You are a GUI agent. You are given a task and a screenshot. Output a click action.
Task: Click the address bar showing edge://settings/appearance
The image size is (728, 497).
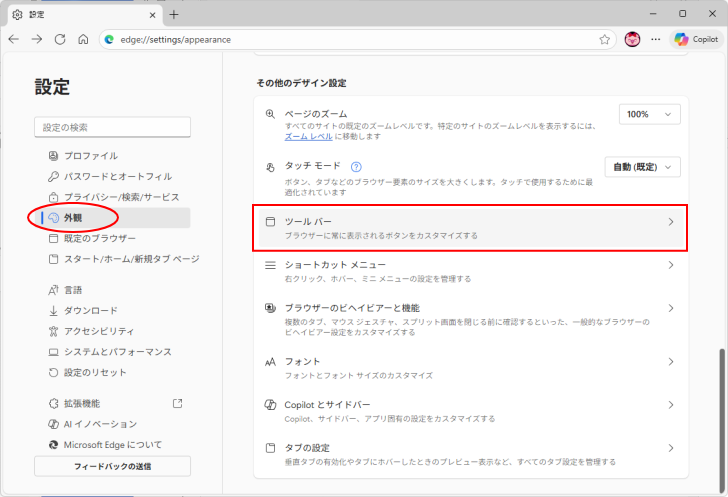pyautogui.click(x=358, y=39)
